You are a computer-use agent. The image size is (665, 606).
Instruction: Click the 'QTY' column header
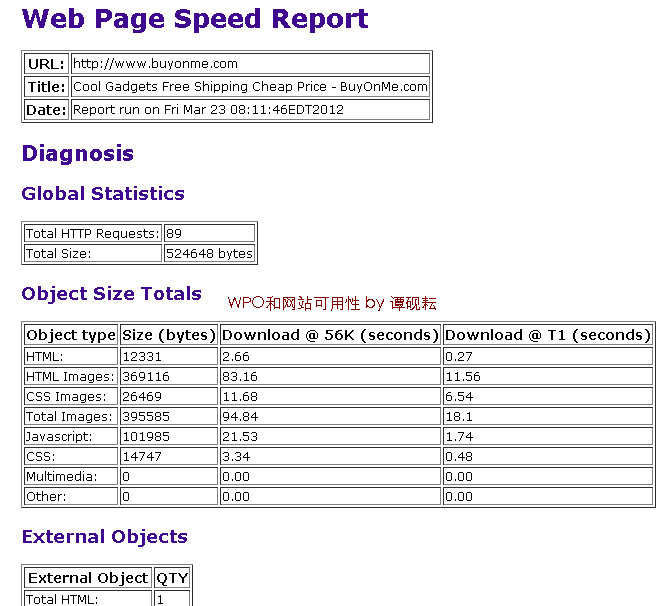pos(172,578)
